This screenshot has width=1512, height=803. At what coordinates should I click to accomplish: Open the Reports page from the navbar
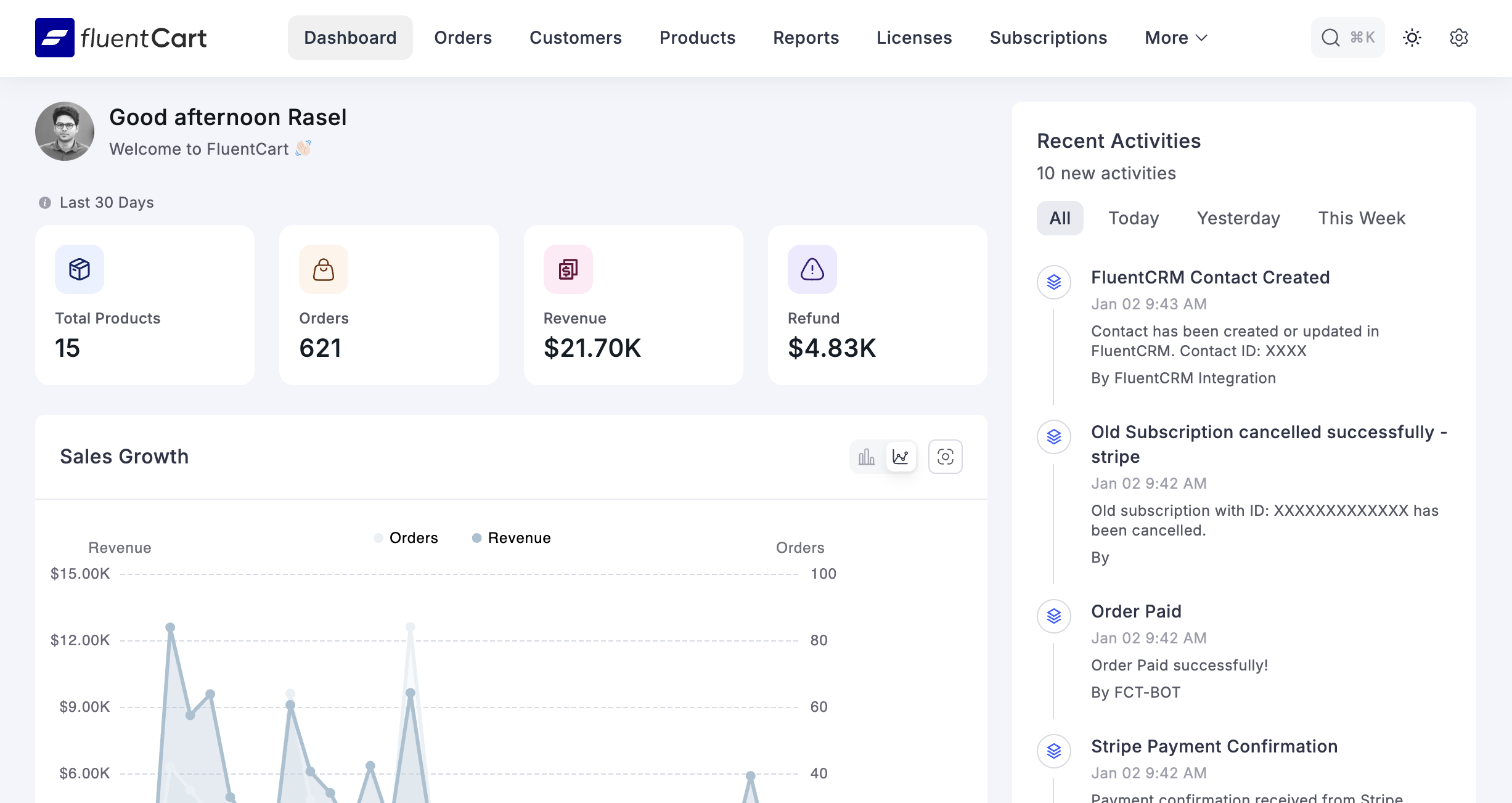806,38
